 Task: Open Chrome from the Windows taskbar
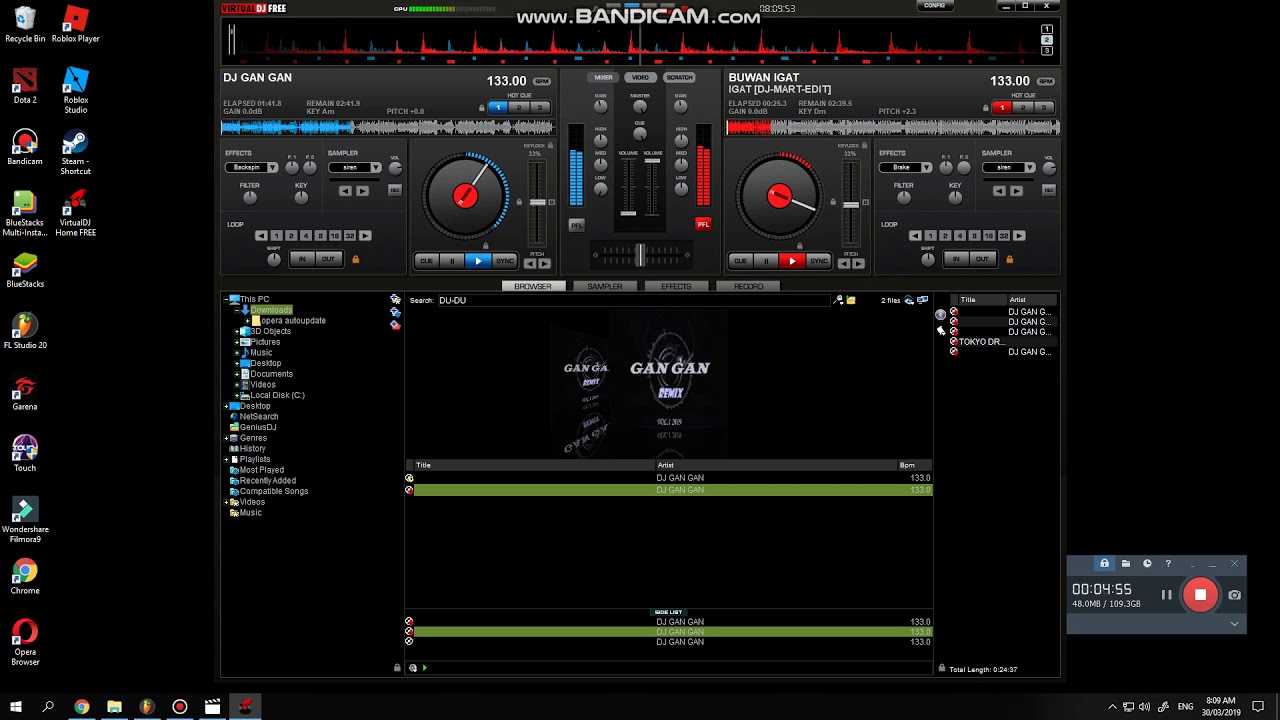[x=81, y=707]
